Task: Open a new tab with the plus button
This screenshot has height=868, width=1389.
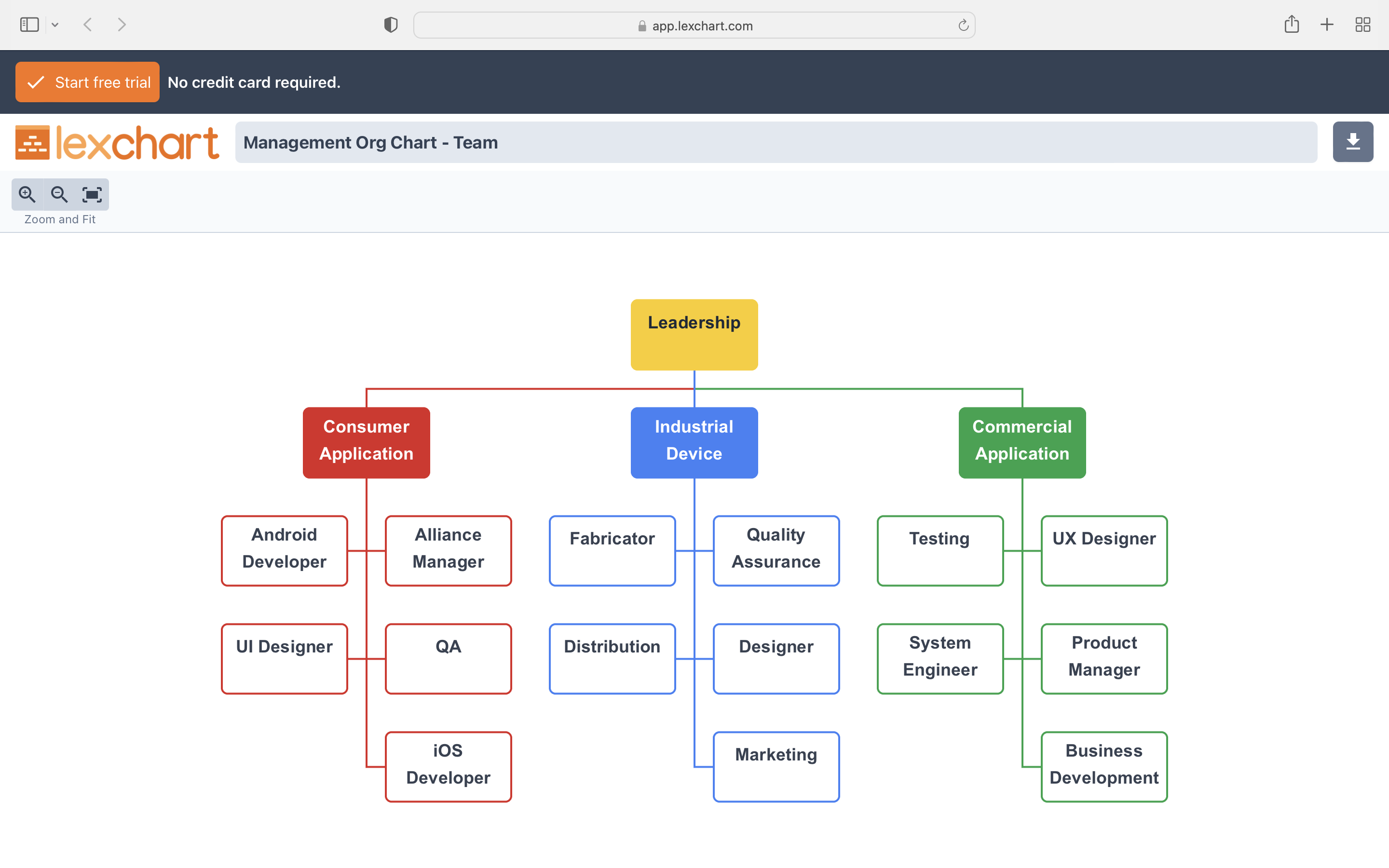Action: (1327, 24)
